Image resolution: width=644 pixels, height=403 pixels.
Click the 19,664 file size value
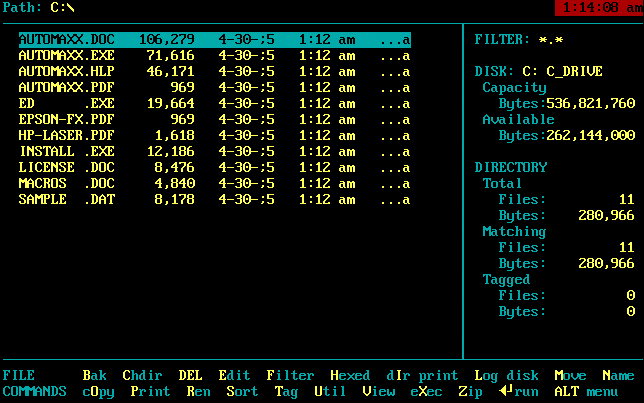(171, 104)
